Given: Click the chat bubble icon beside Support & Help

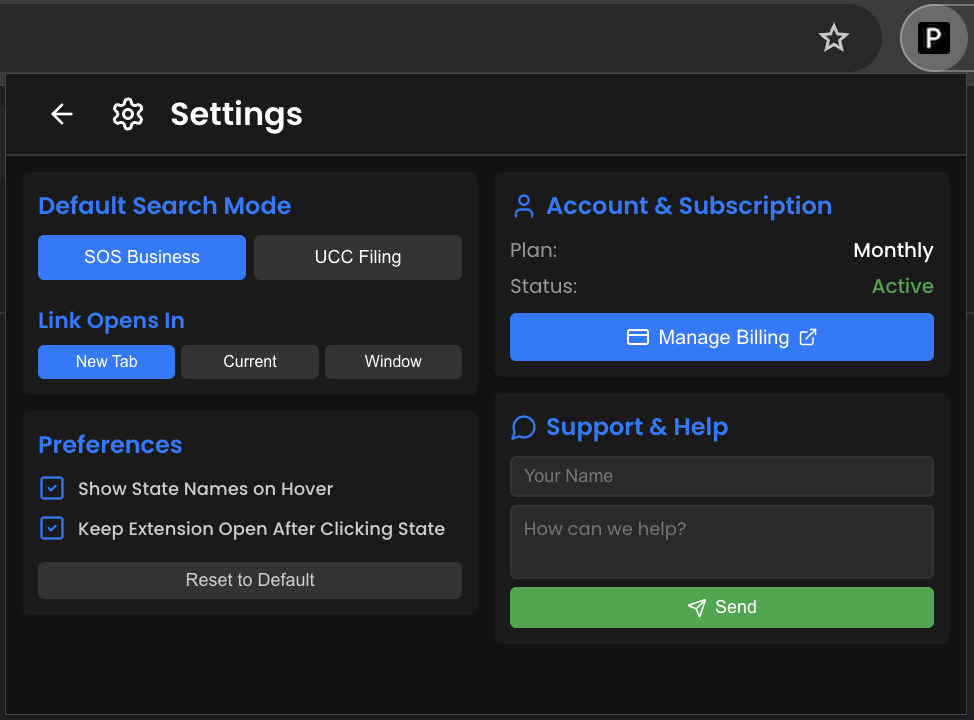Looking at the screenshot, I should (x=523, y=427).
